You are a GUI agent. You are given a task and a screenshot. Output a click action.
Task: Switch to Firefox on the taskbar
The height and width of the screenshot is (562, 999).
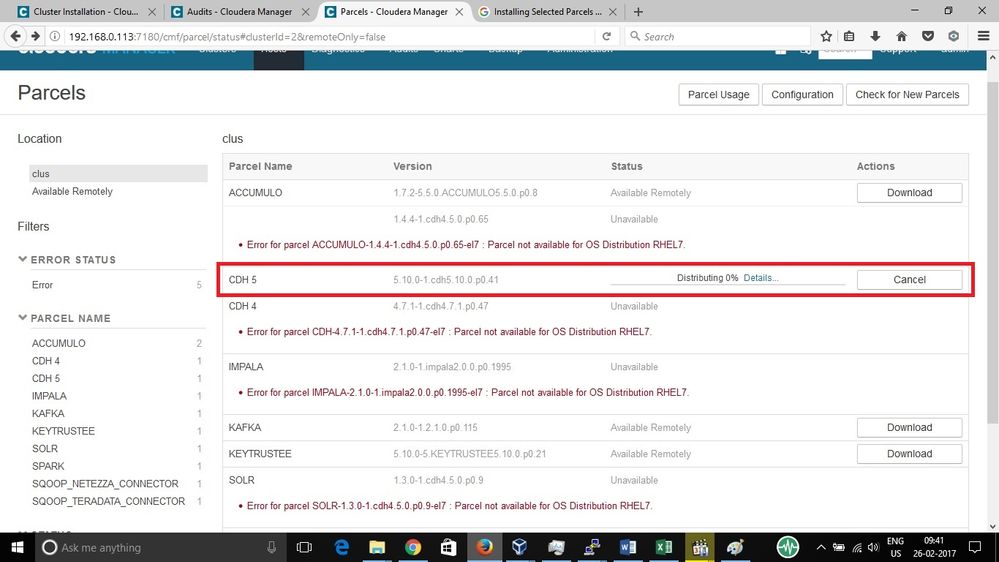point(484,547)
